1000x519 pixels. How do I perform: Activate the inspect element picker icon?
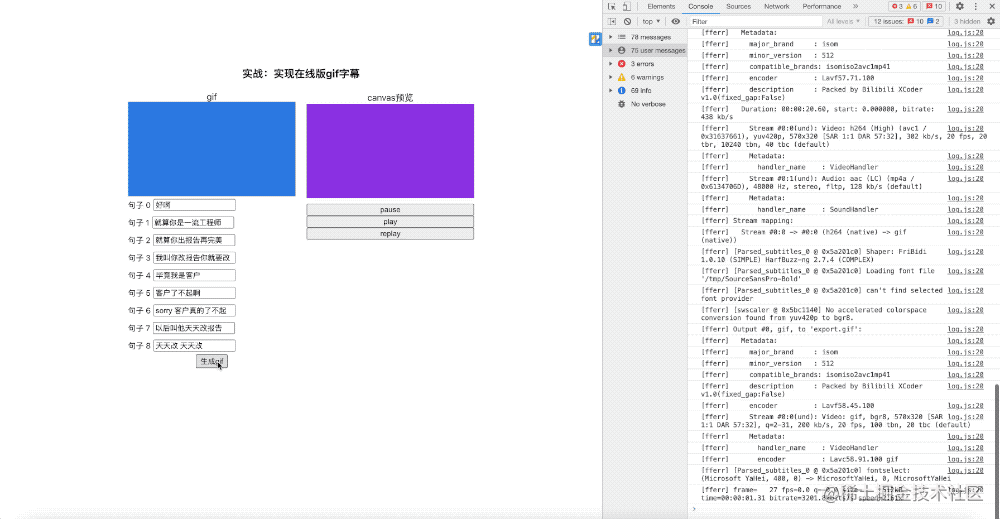point(612,6)
